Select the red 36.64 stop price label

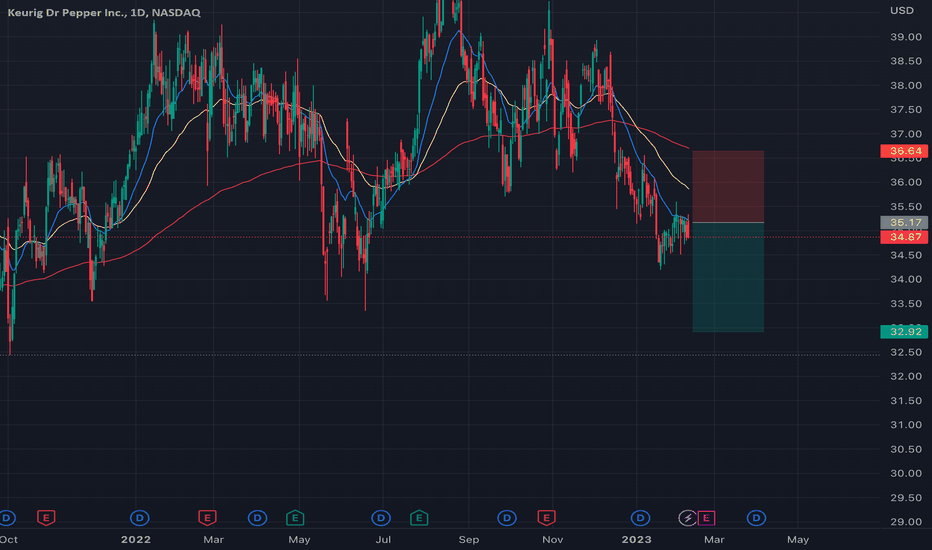tap(904, 151)
